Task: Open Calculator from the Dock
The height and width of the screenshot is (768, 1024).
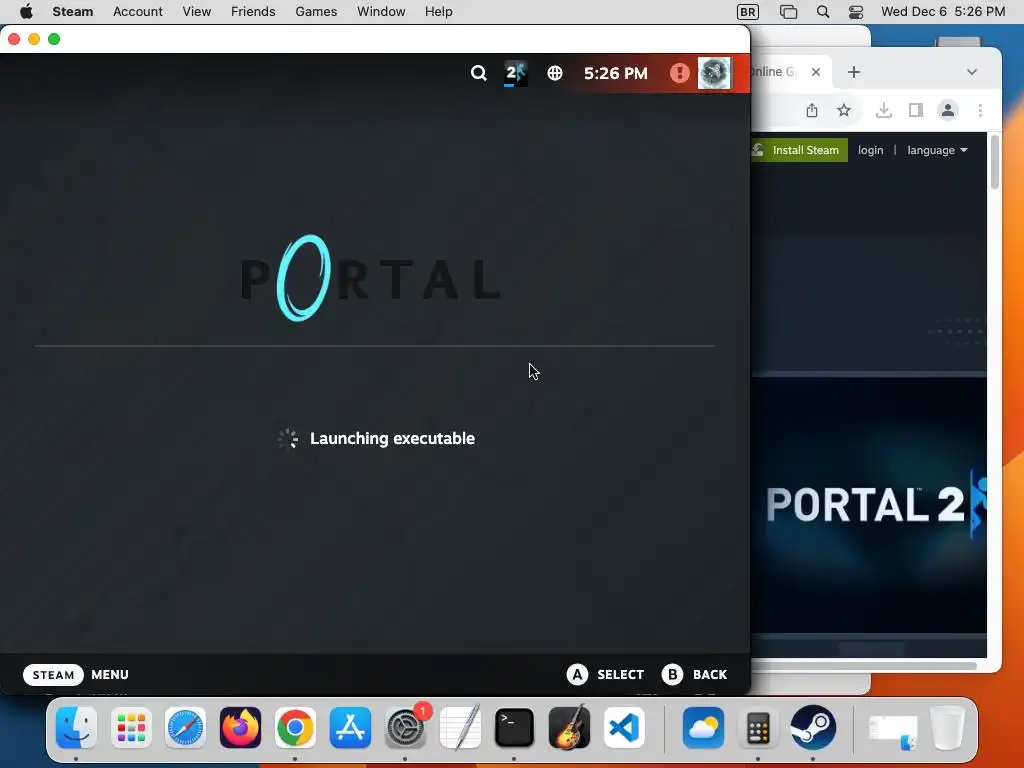Action: 758,728
